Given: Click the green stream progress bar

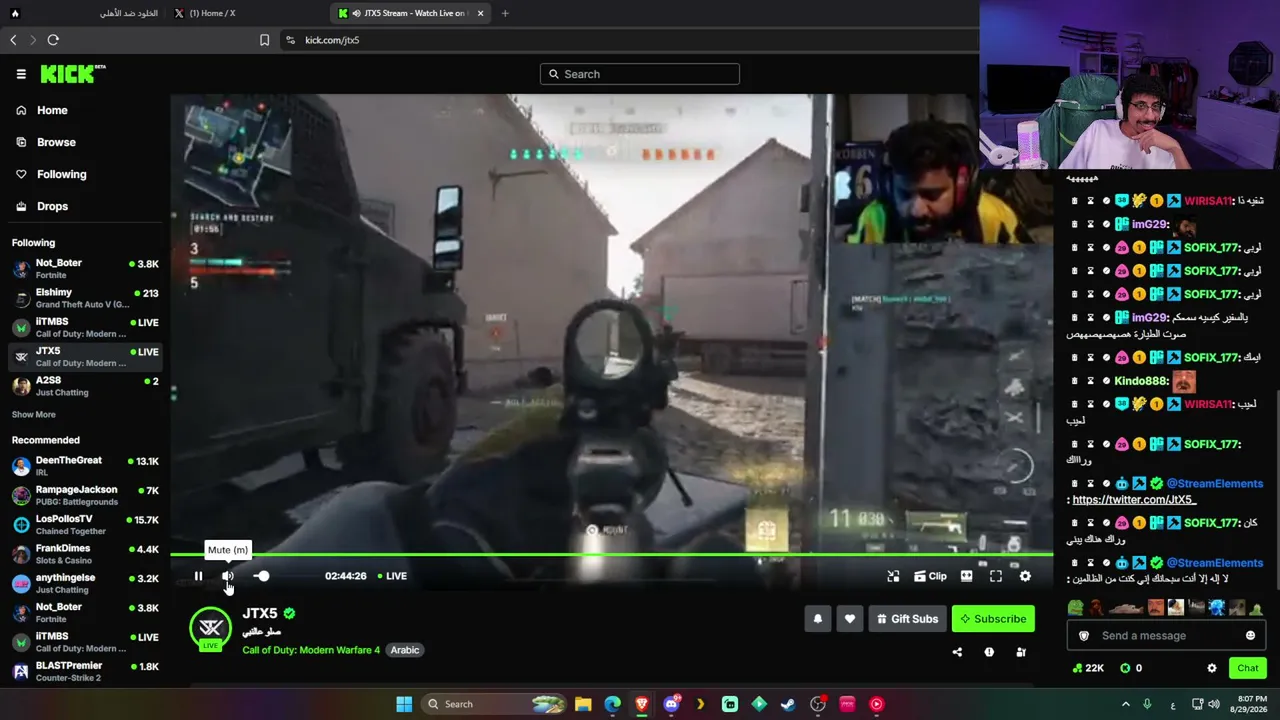Looking at the screenshot, I should point(611,554).
